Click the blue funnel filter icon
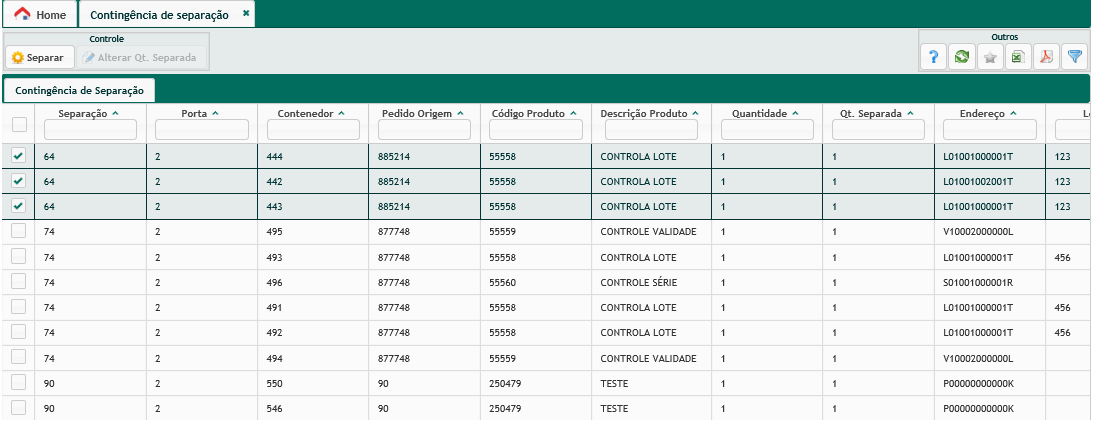The image size is (1096, 425). coord(1074,57)
